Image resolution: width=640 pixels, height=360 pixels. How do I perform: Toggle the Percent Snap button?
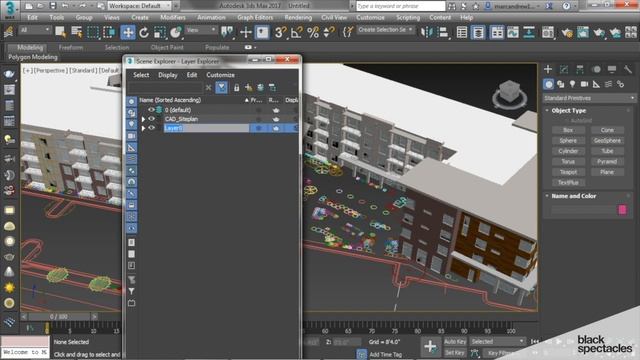[x=313, y=32]
